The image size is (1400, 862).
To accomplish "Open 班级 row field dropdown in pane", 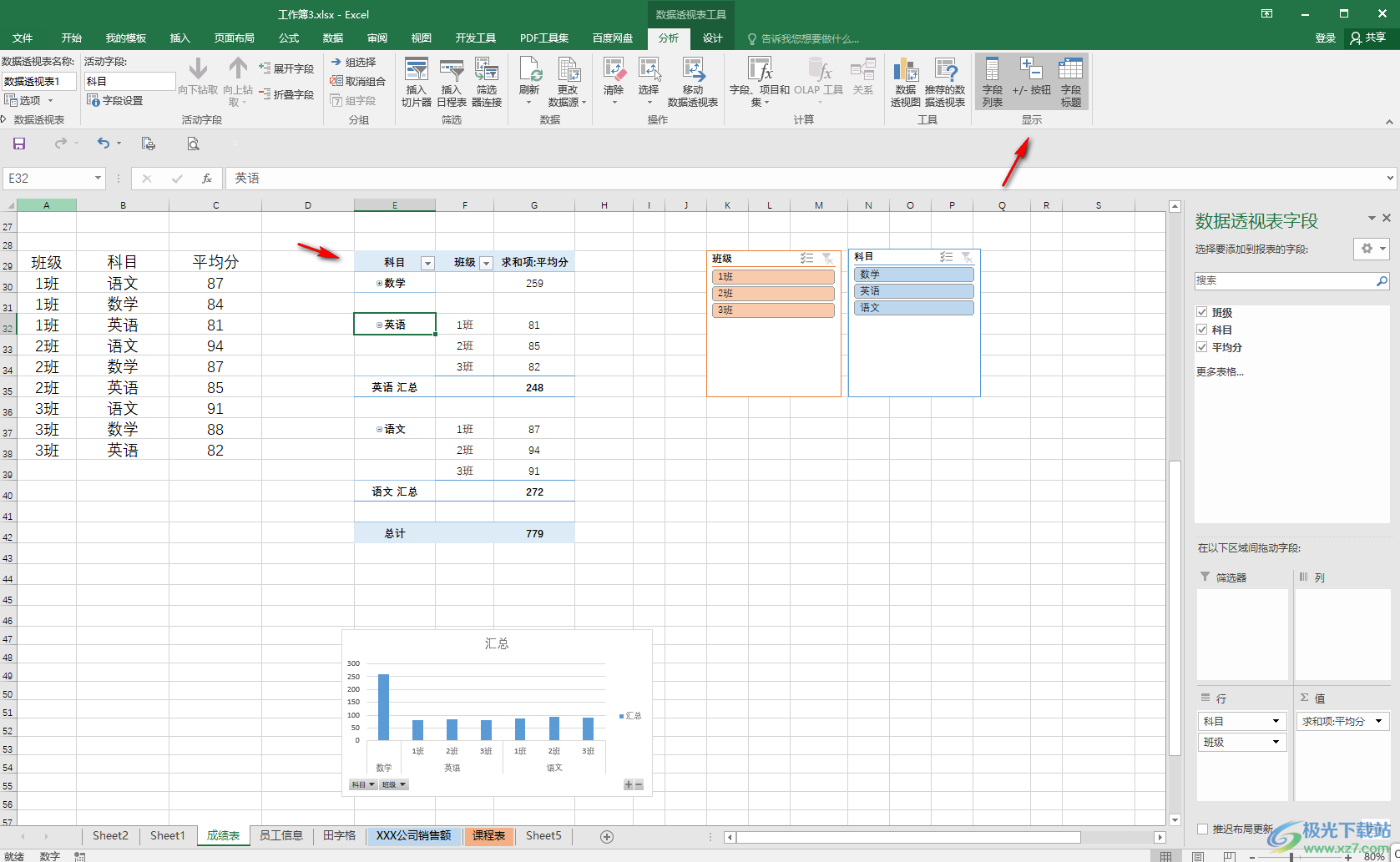I will [x=1276, y=742].
